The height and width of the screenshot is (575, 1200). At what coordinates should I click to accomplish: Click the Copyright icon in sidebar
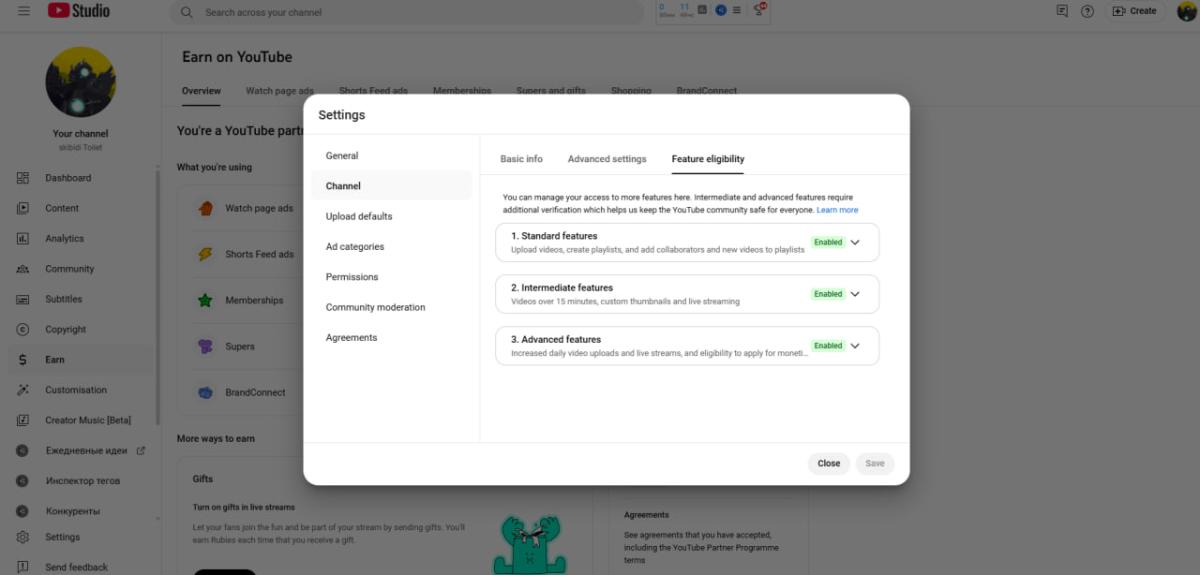click(x=23, y=329)
